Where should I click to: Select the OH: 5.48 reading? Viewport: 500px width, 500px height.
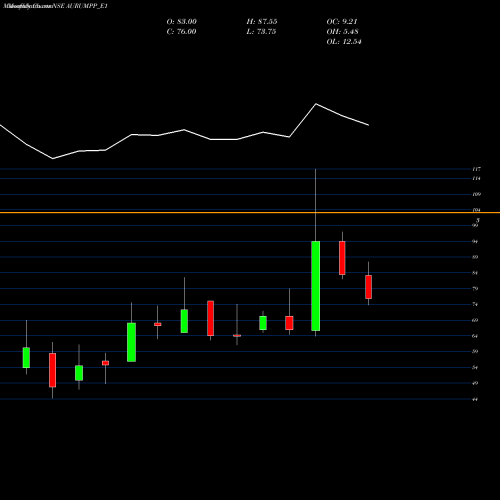coord(343,32)
